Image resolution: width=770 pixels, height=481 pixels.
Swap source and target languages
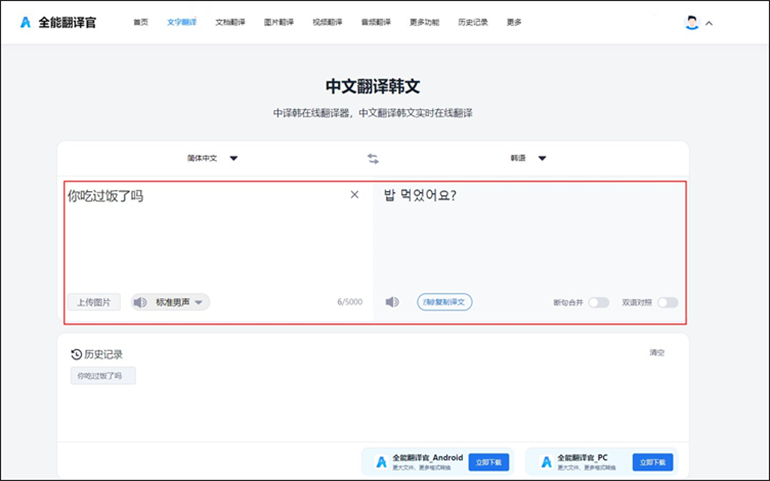point(373,158)
